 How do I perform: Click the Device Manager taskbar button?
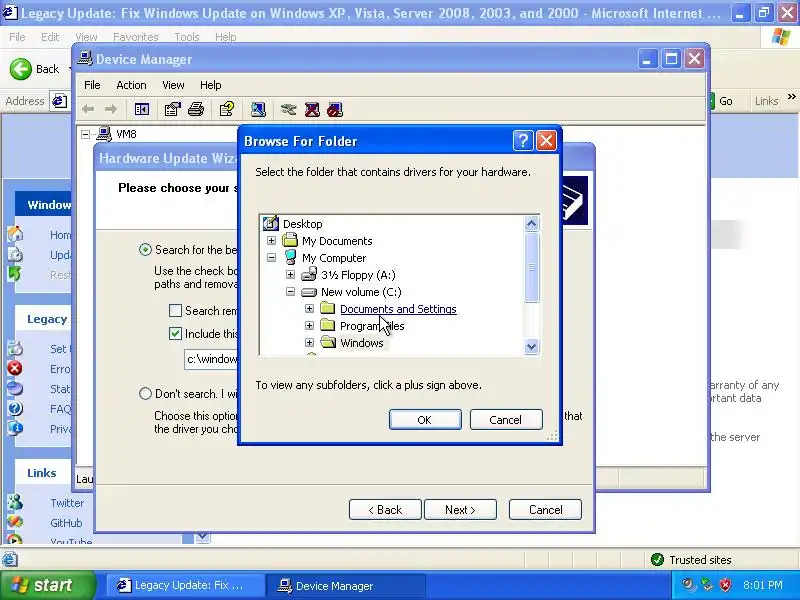[346, 585]
